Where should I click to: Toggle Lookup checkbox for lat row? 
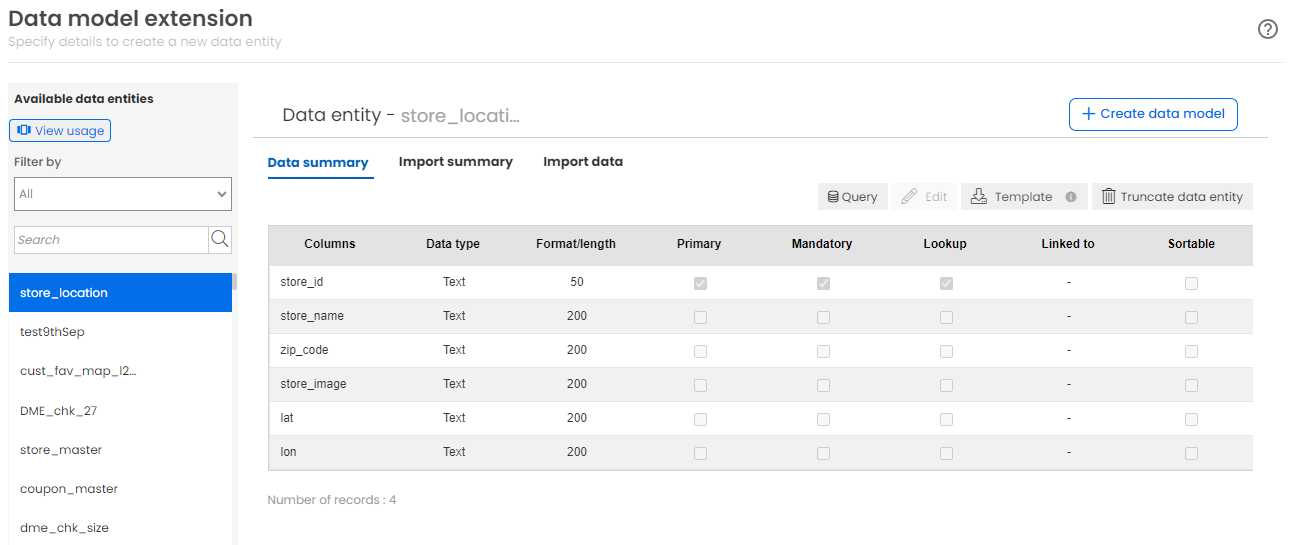click(946, 420)
